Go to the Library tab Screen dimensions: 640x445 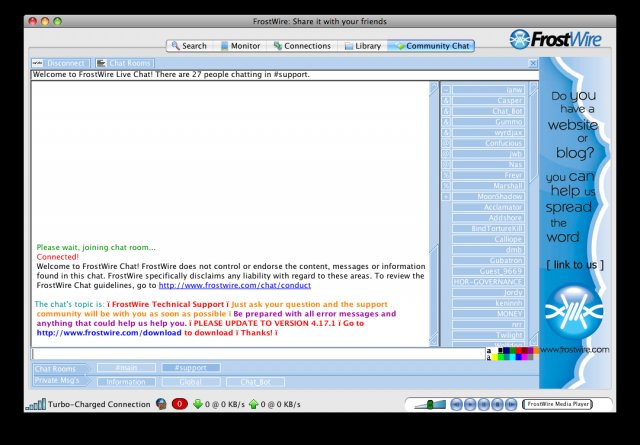(x=363, y=46)
